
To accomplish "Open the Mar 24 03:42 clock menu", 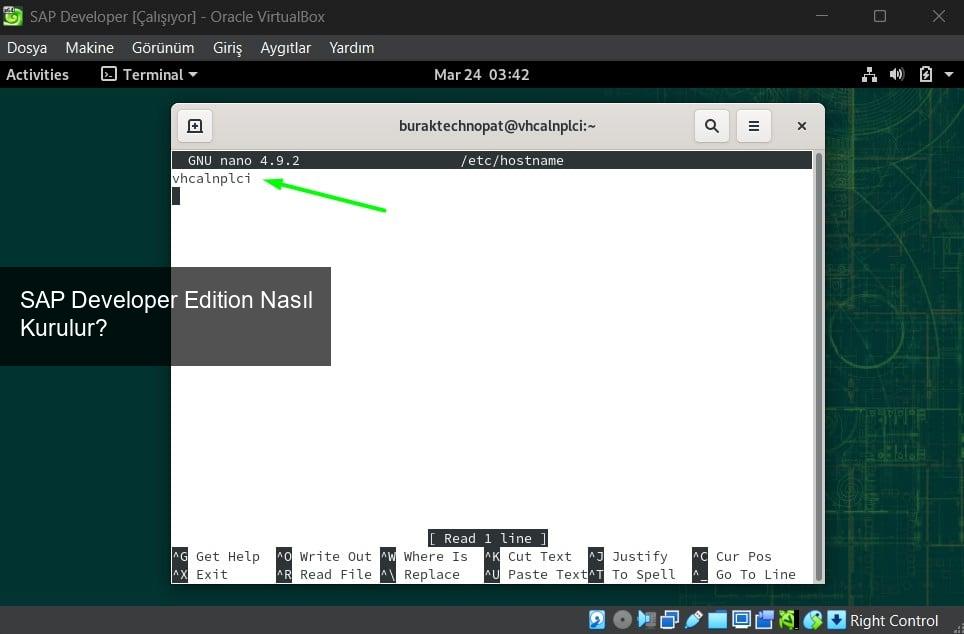I will [x=481, y=75].
